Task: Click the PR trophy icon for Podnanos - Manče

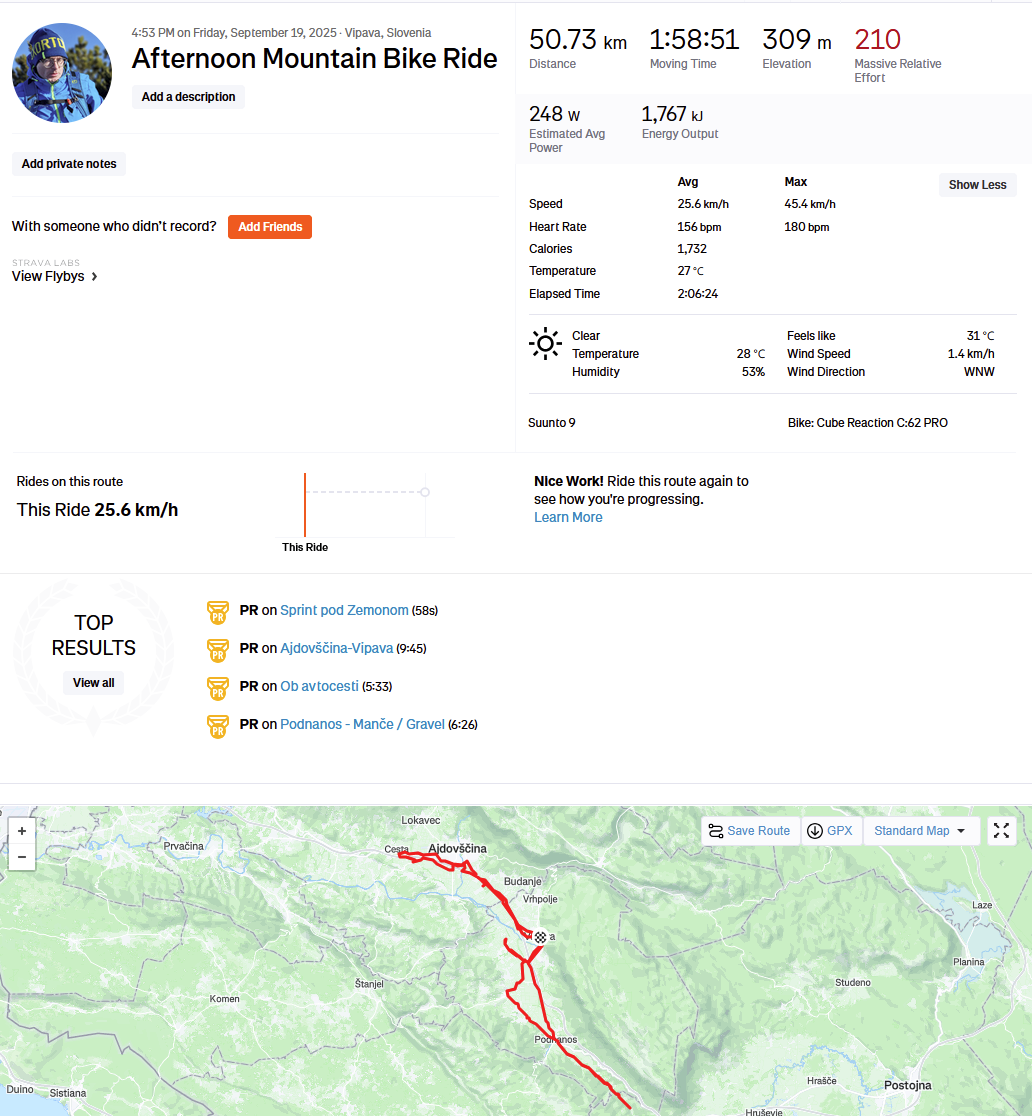Action: [218, 725]
